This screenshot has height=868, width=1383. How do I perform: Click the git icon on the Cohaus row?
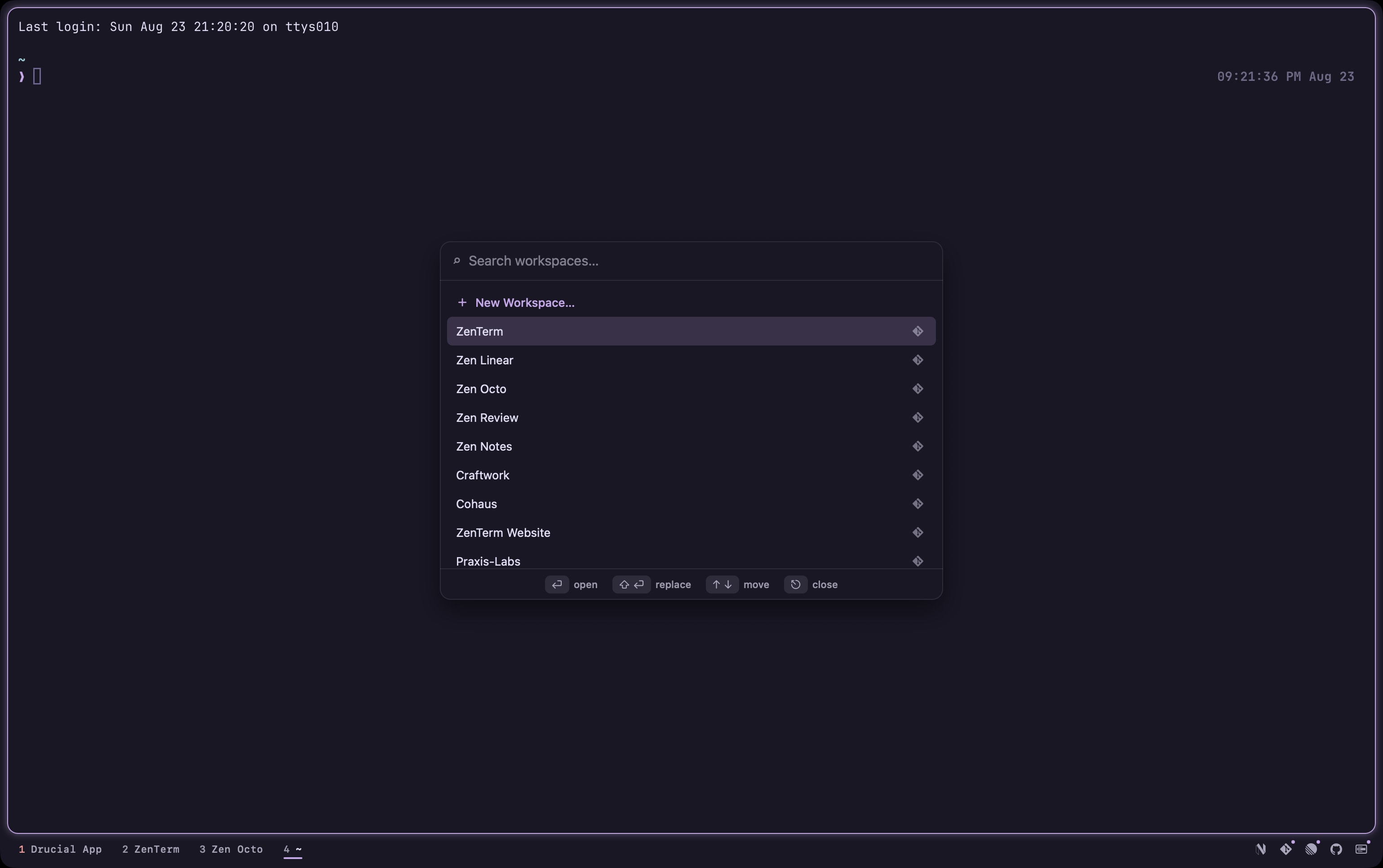(918, 504)
